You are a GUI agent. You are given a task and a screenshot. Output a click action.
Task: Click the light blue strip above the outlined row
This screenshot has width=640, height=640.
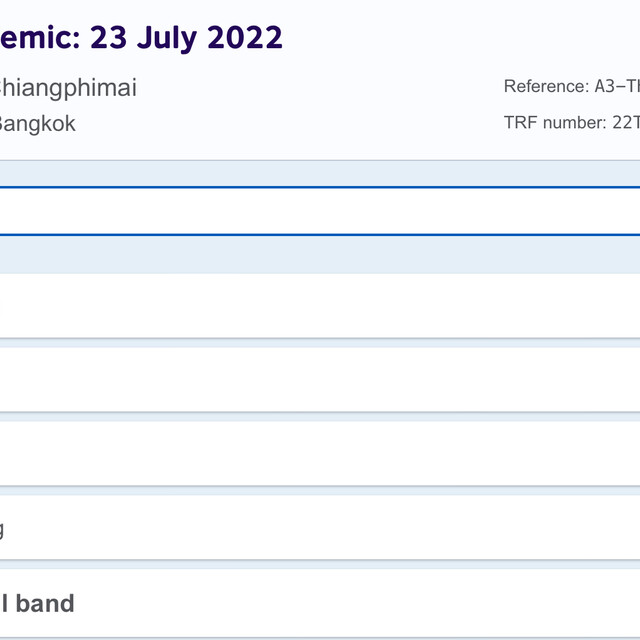[x=320, y=174]
